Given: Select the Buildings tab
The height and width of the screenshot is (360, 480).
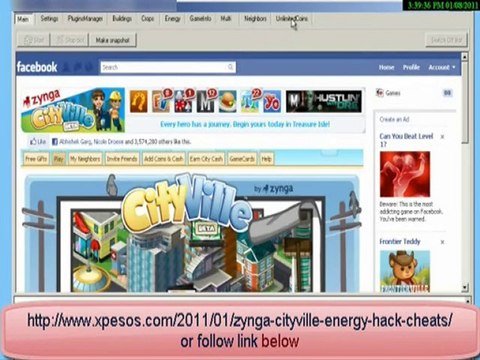Looking at the screenshot, I should [x=122, y=19].
